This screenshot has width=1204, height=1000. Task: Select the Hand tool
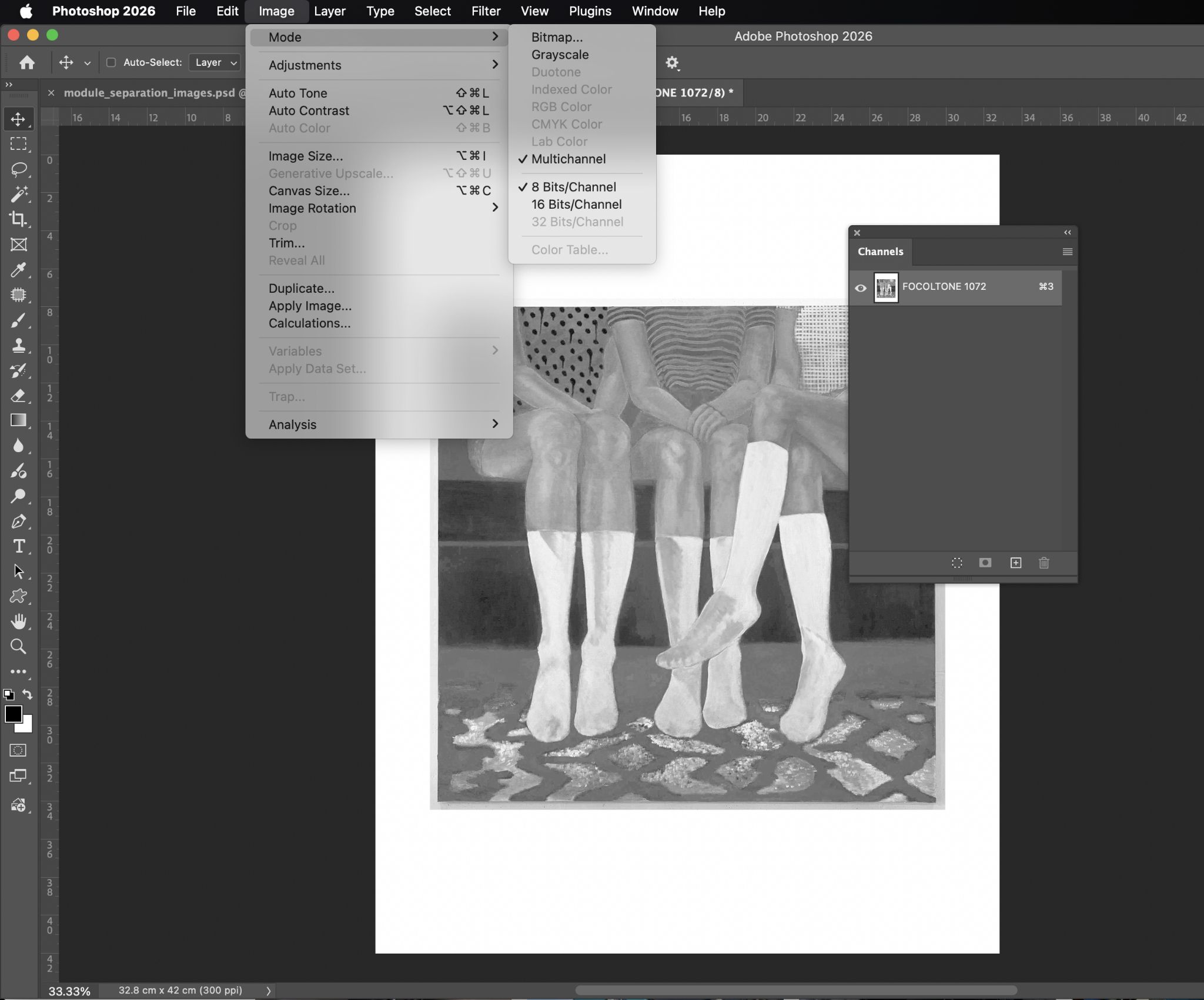(x=19, y=621)
